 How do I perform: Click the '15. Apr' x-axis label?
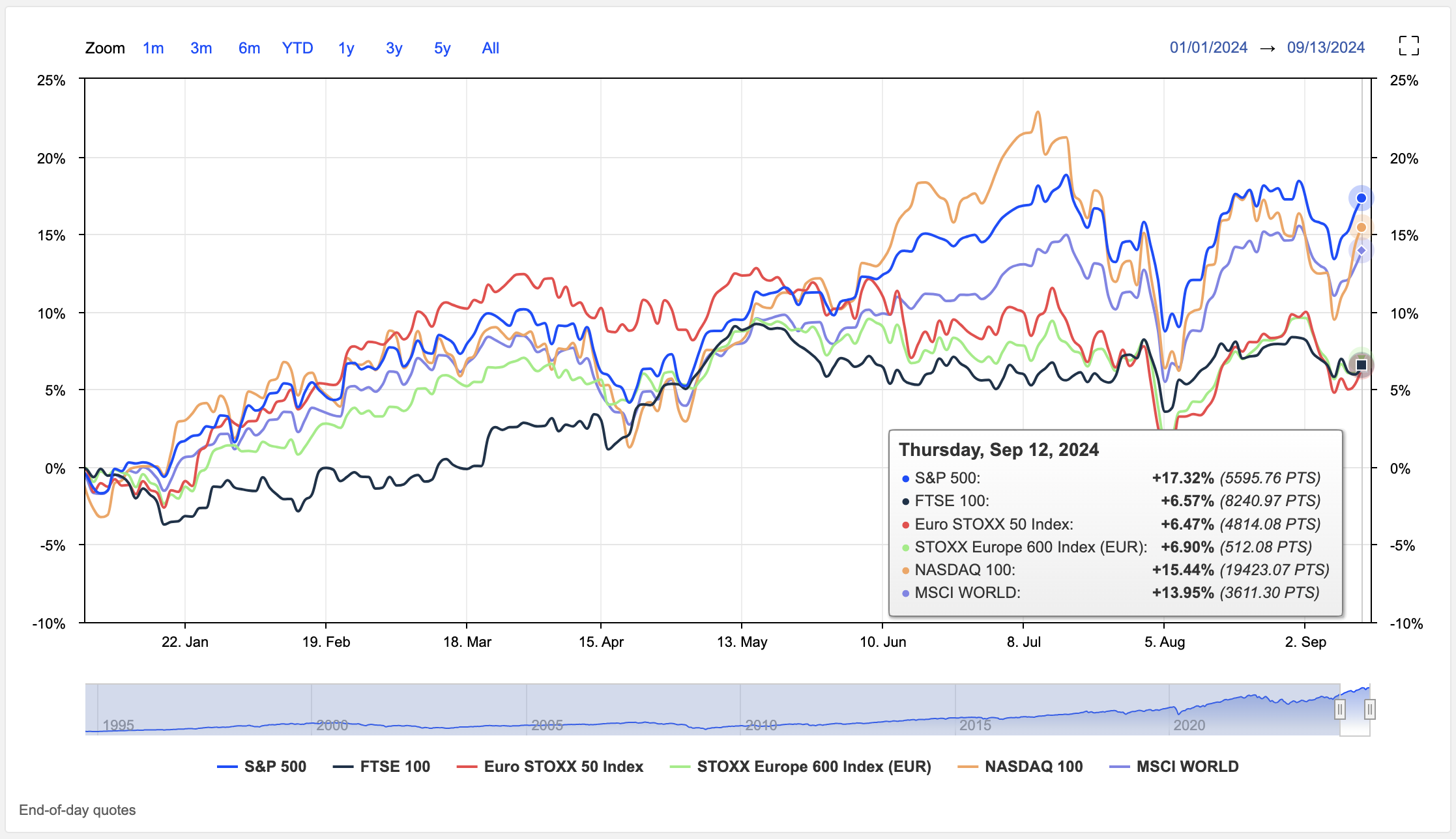601,642
